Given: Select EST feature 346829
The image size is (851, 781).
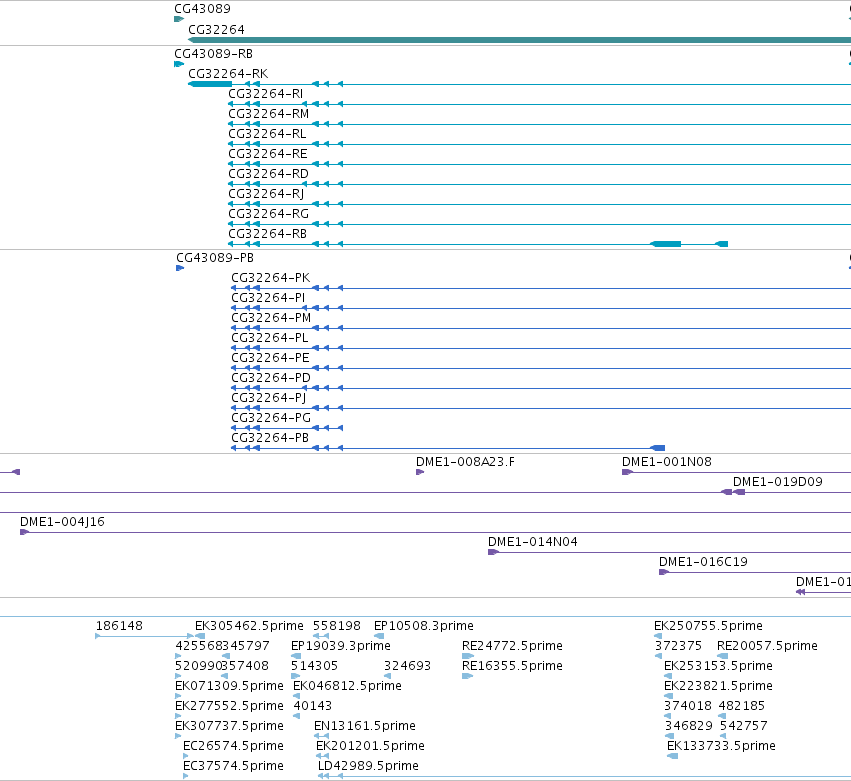Looking at the screenshot, I should click(689, 727).
